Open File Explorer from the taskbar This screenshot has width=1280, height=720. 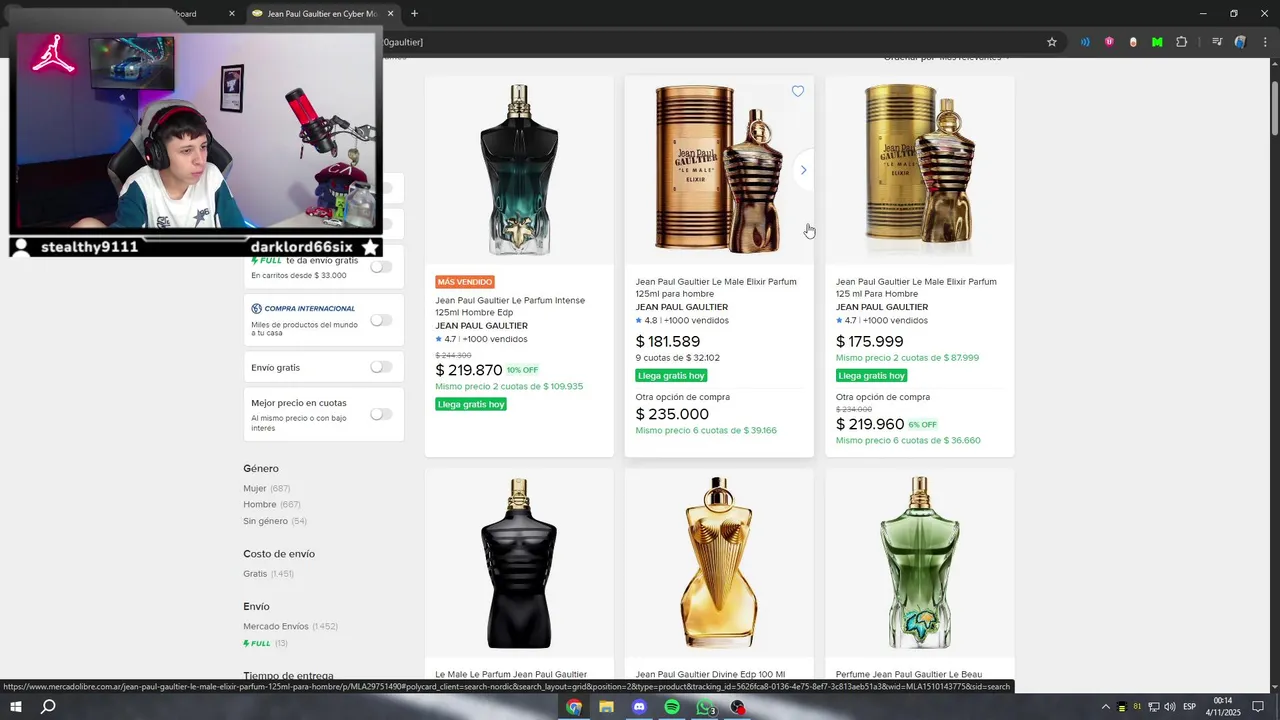(x=606, y=707)
